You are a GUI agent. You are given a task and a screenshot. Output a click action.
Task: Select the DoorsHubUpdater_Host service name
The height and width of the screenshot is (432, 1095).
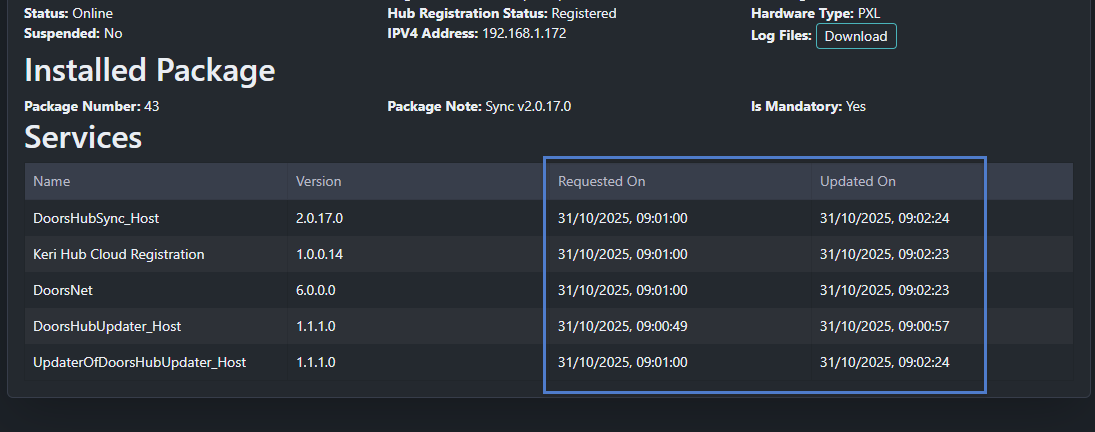[x=107, y=326]
